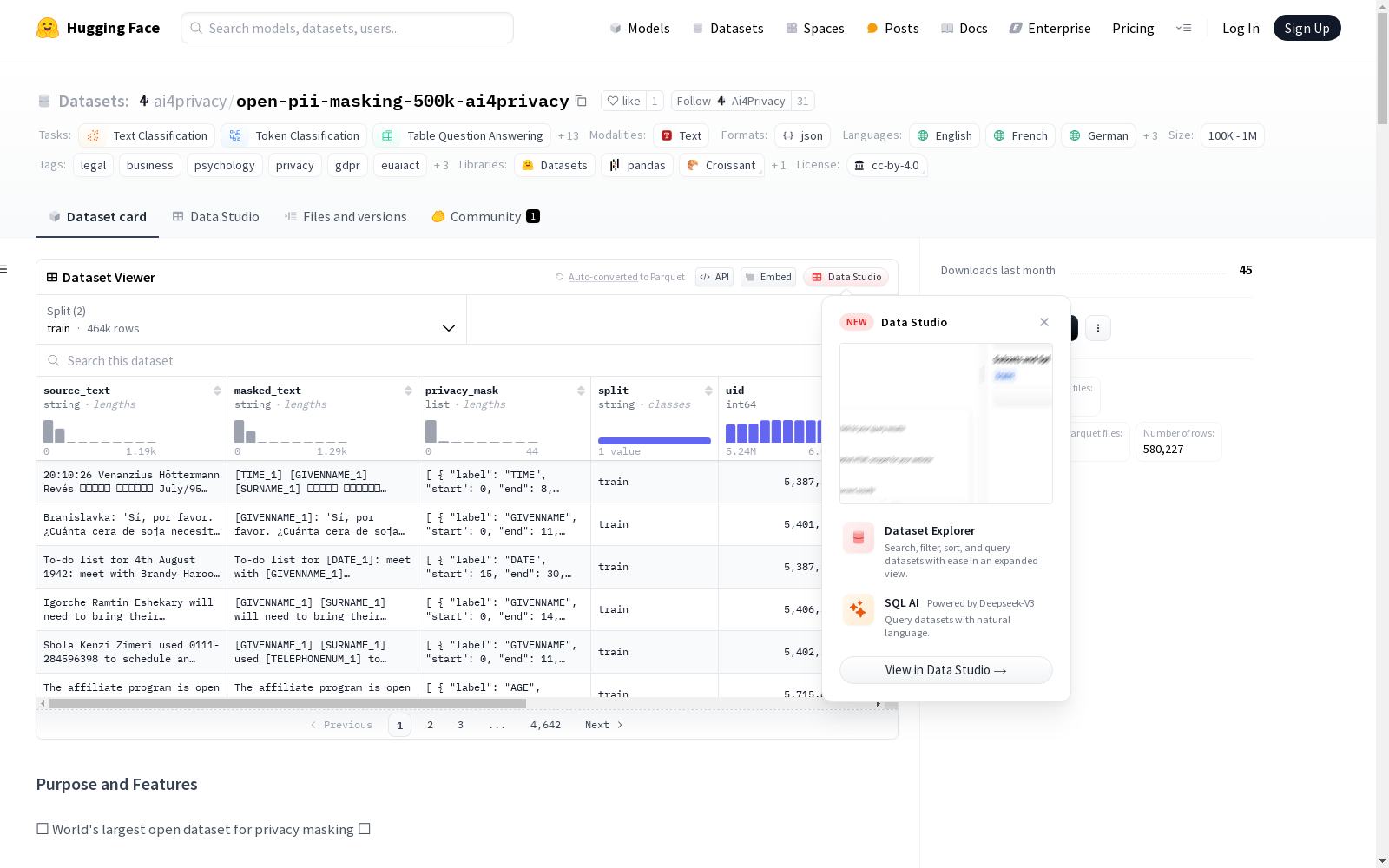
Task: Click the Data Studio button in viewer header
Action: click(x=846, y=277)
